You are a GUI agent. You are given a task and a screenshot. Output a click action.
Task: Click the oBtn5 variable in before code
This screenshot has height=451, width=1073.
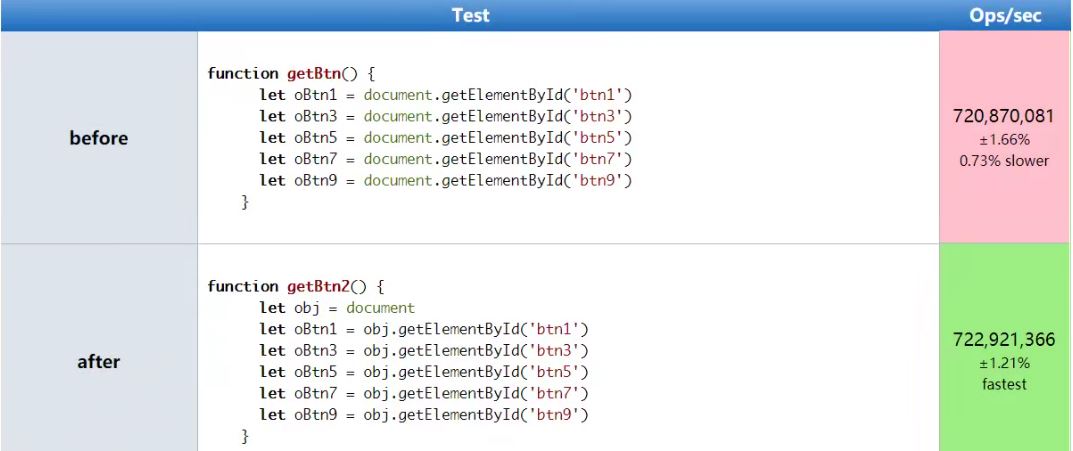(315, 138)
